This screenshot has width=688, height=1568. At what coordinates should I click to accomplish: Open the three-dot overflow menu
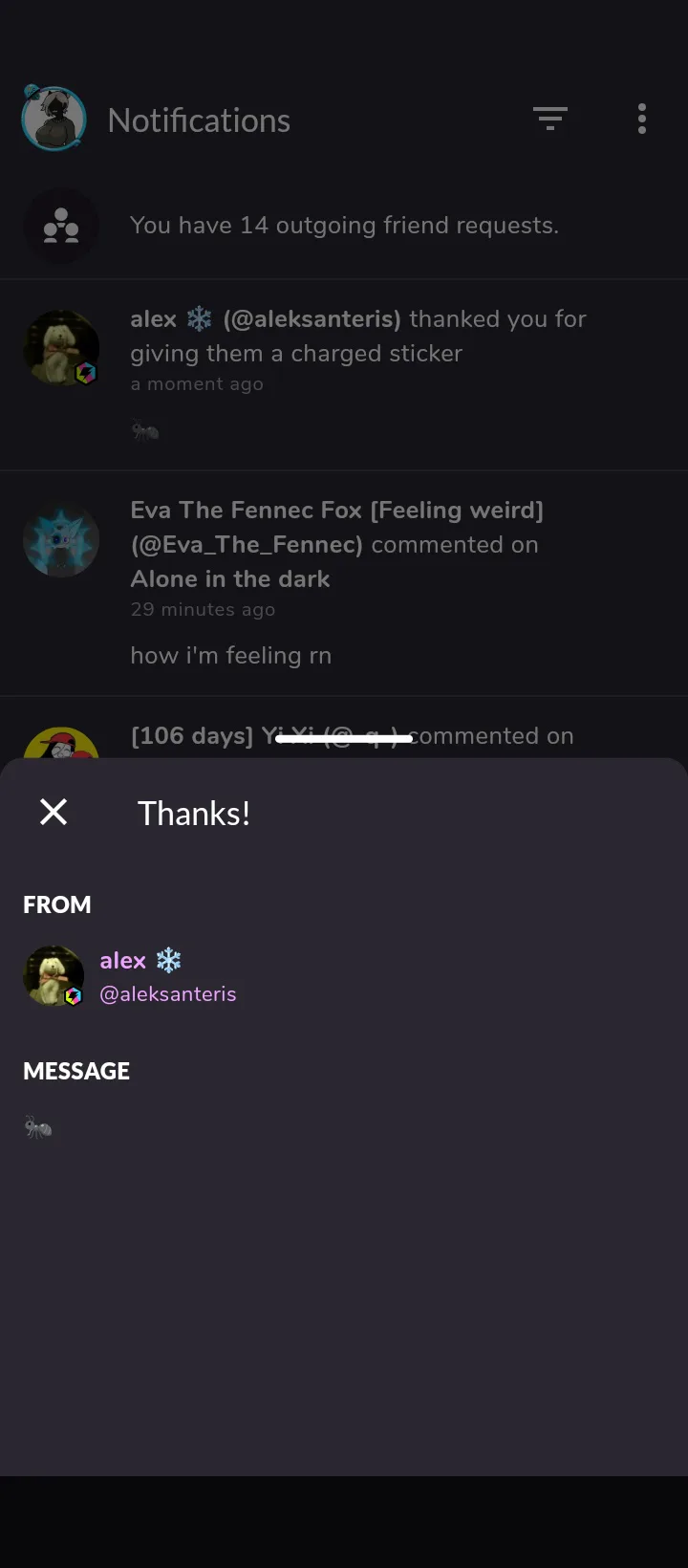point(642,119)
